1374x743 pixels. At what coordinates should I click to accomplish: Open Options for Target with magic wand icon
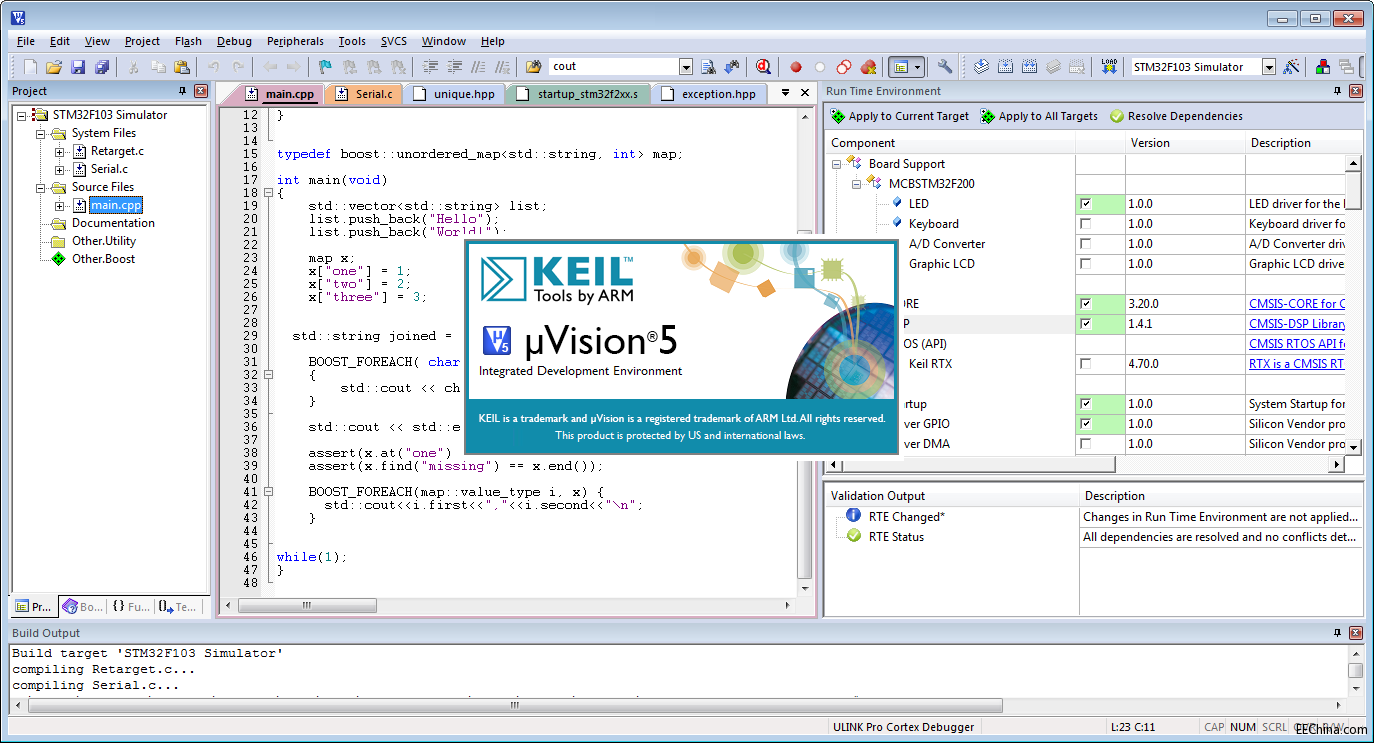(x=1292, y=67)
